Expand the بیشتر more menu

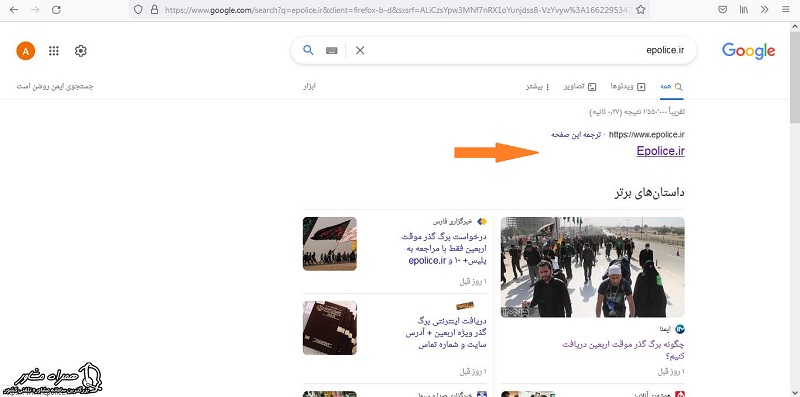pos(538,87)
